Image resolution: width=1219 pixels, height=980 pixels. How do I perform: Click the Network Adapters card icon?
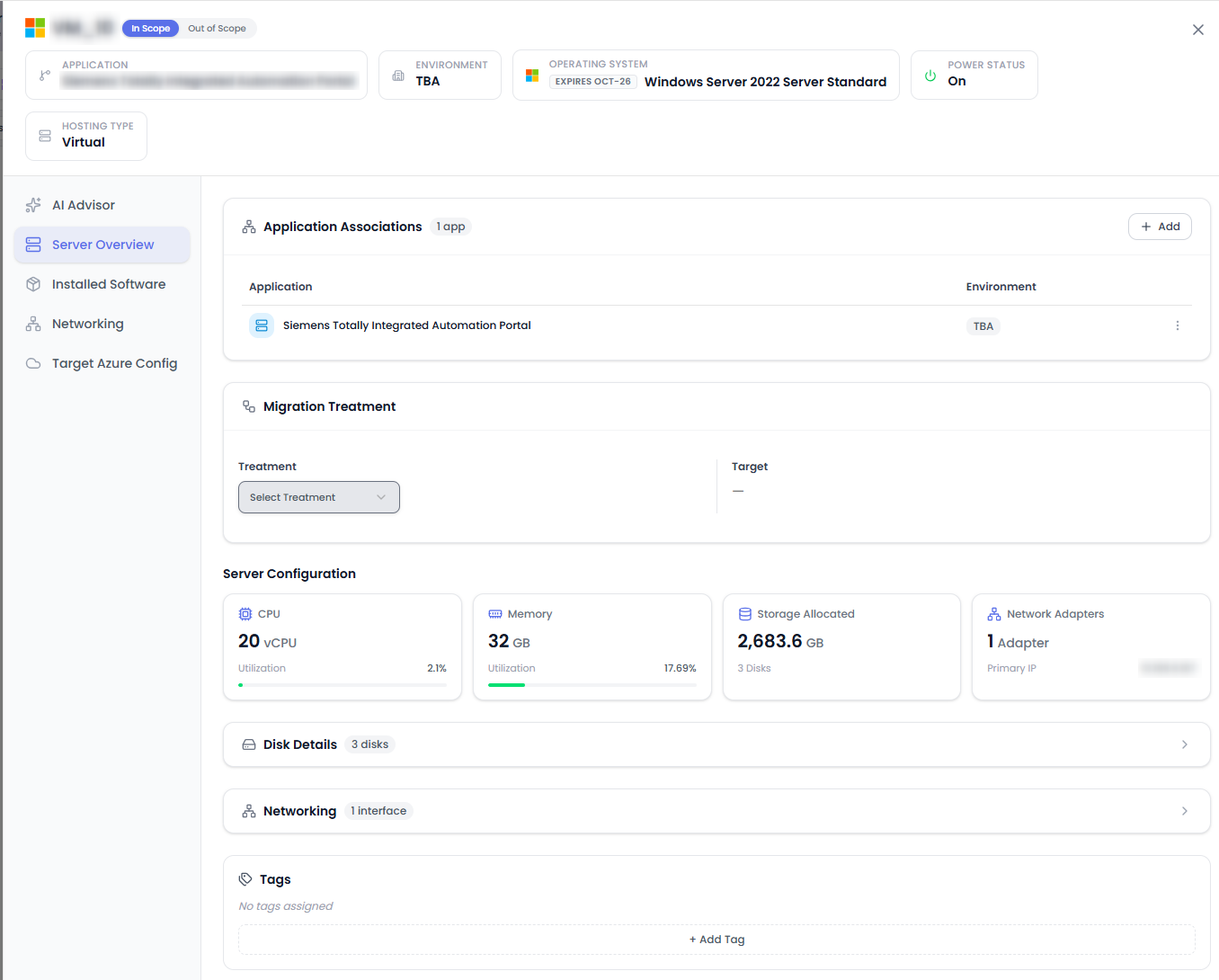(994, 614)
